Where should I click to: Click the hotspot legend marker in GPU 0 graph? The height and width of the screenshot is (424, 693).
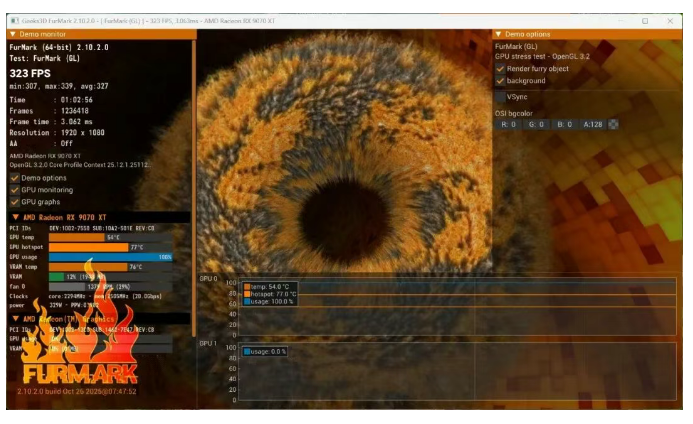pyautogui.click(x=247, y=294)
